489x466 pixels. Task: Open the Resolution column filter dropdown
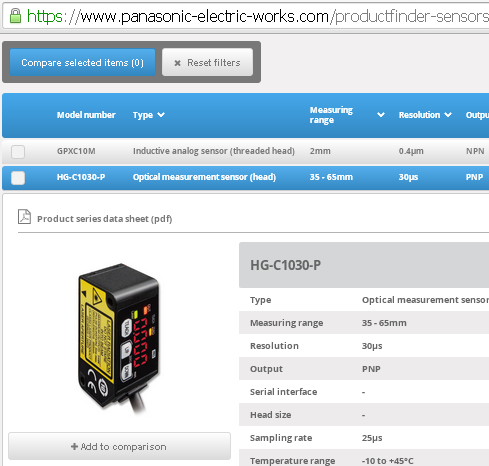[x=448, y=115]
